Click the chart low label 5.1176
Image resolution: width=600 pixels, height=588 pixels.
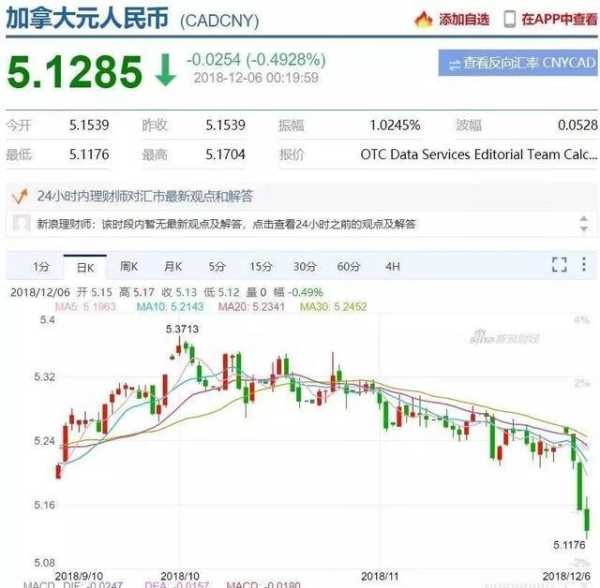click(569, 545)
